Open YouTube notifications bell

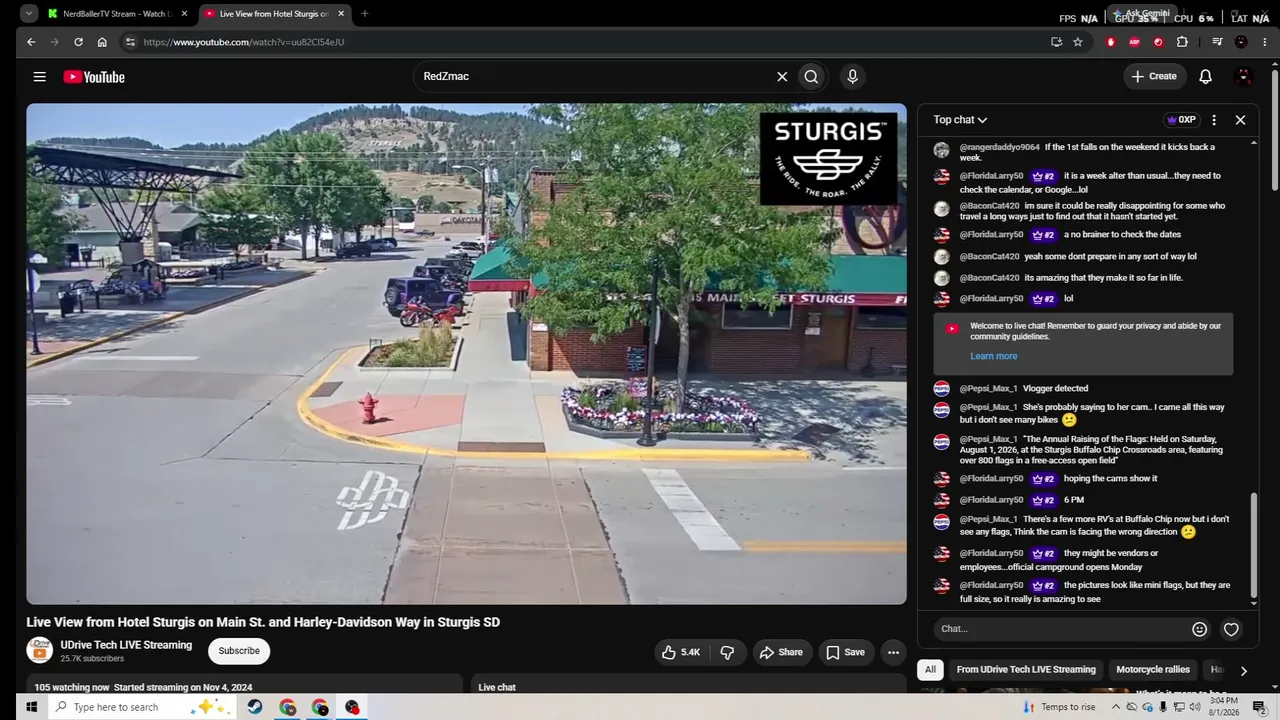tap(1205, 76)
